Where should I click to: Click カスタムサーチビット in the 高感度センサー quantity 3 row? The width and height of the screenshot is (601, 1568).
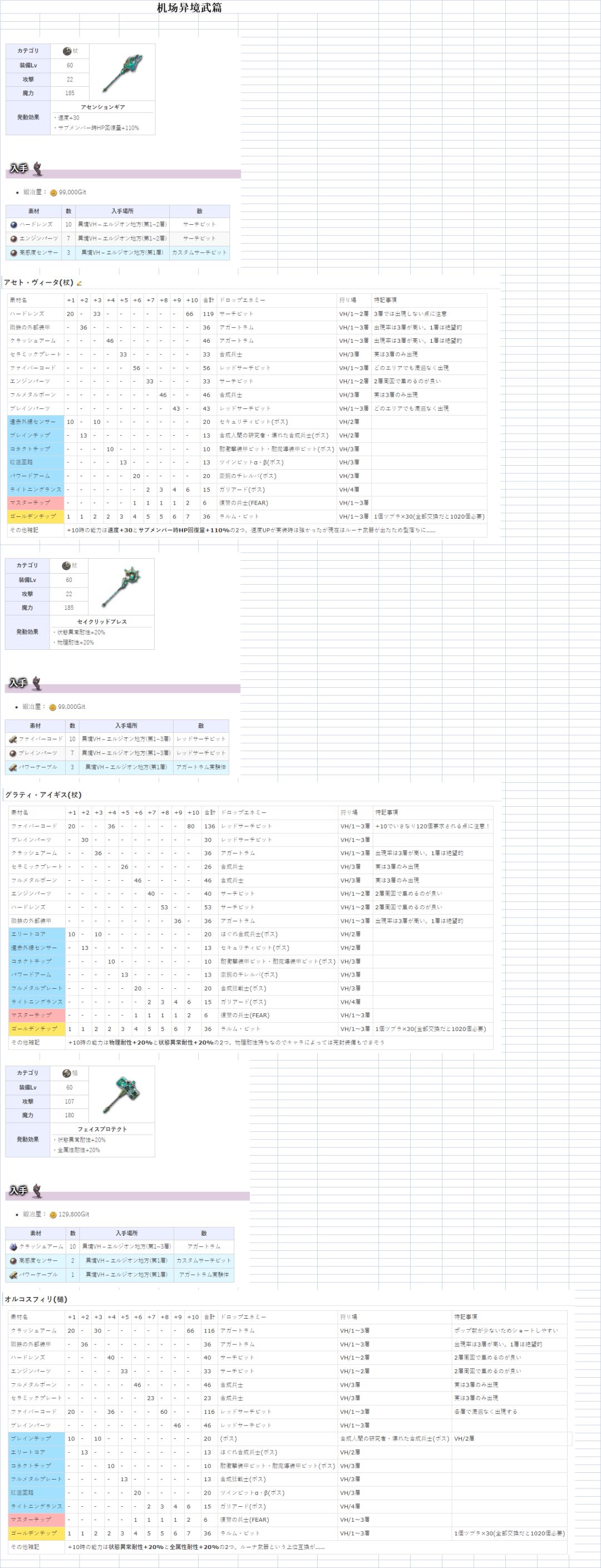199,253
